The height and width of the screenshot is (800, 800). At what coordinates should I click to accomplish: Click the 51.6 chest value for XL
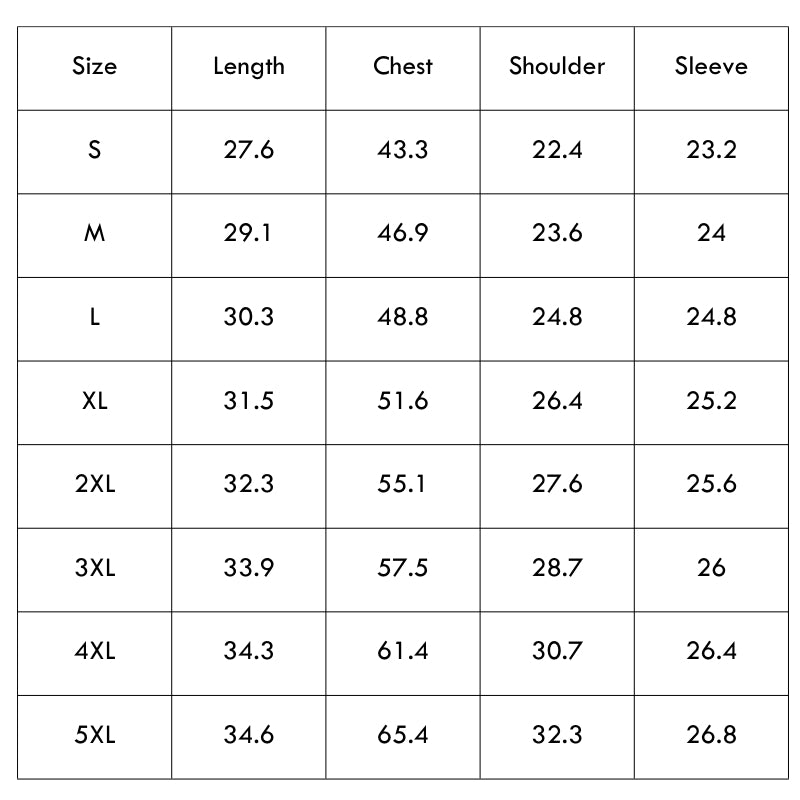click(x=403, y=401)
